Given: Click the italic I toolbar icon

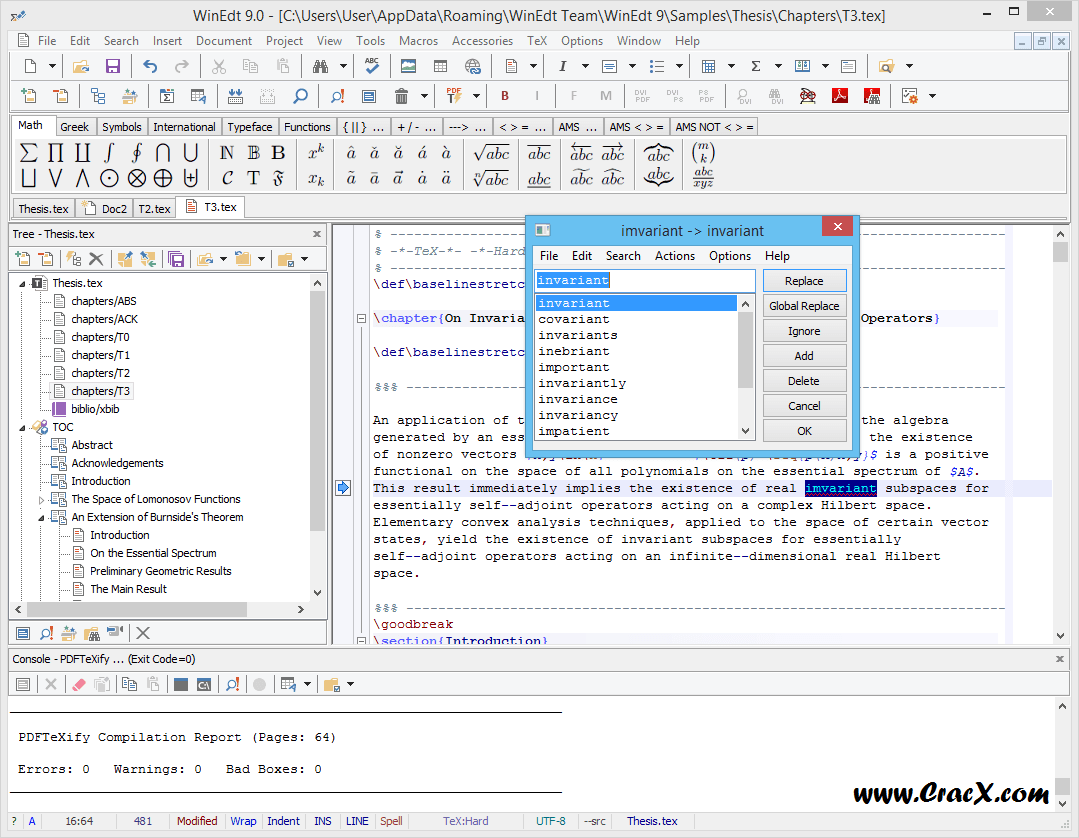Looking at the screenshot, I should [x=562, y=66].
